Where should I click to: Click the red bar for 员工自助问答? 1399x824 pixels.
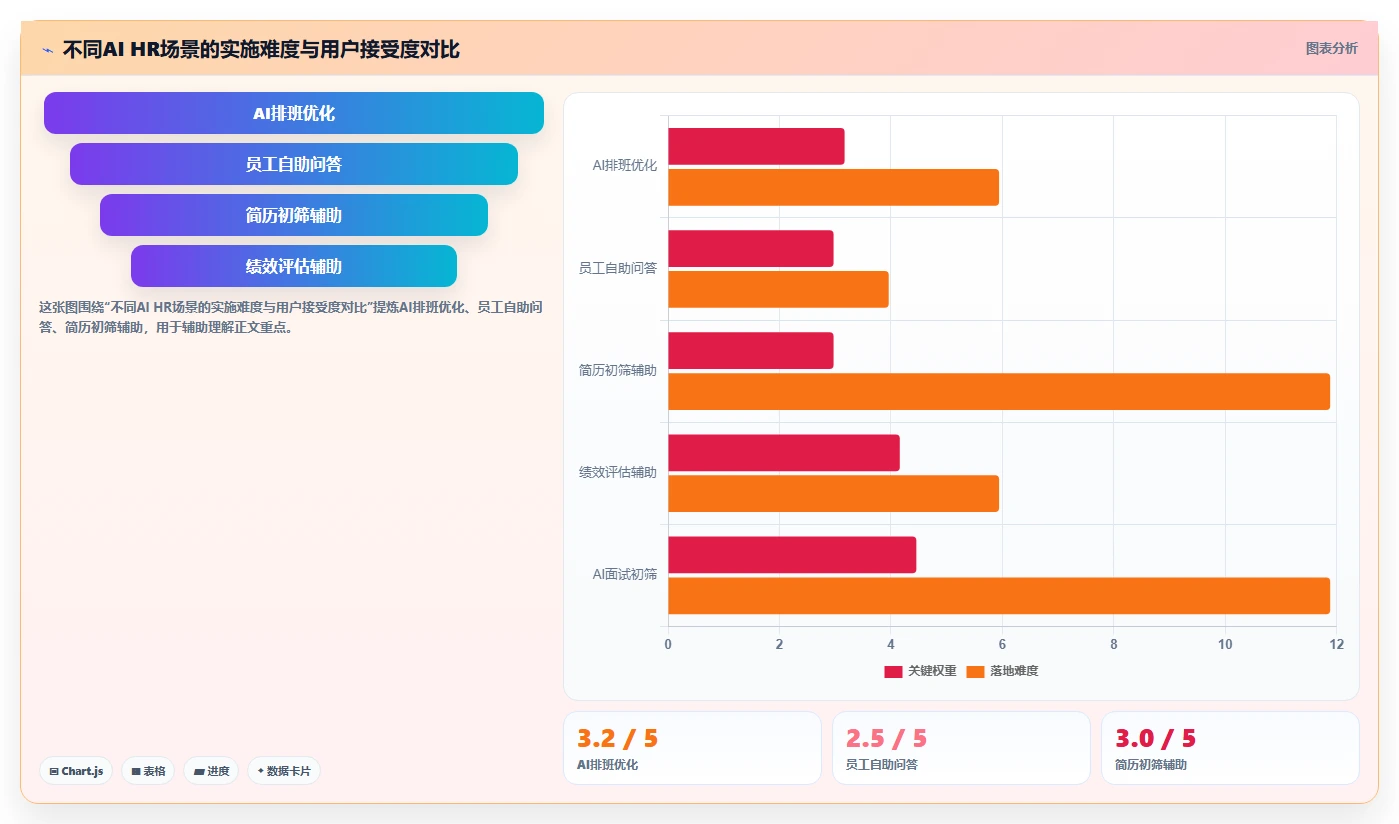click(x=750, y=248)
